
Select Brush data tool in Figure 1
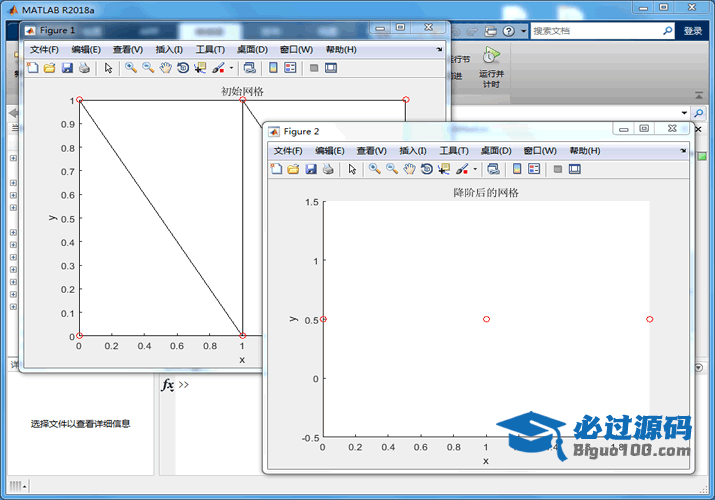[218, 68]
